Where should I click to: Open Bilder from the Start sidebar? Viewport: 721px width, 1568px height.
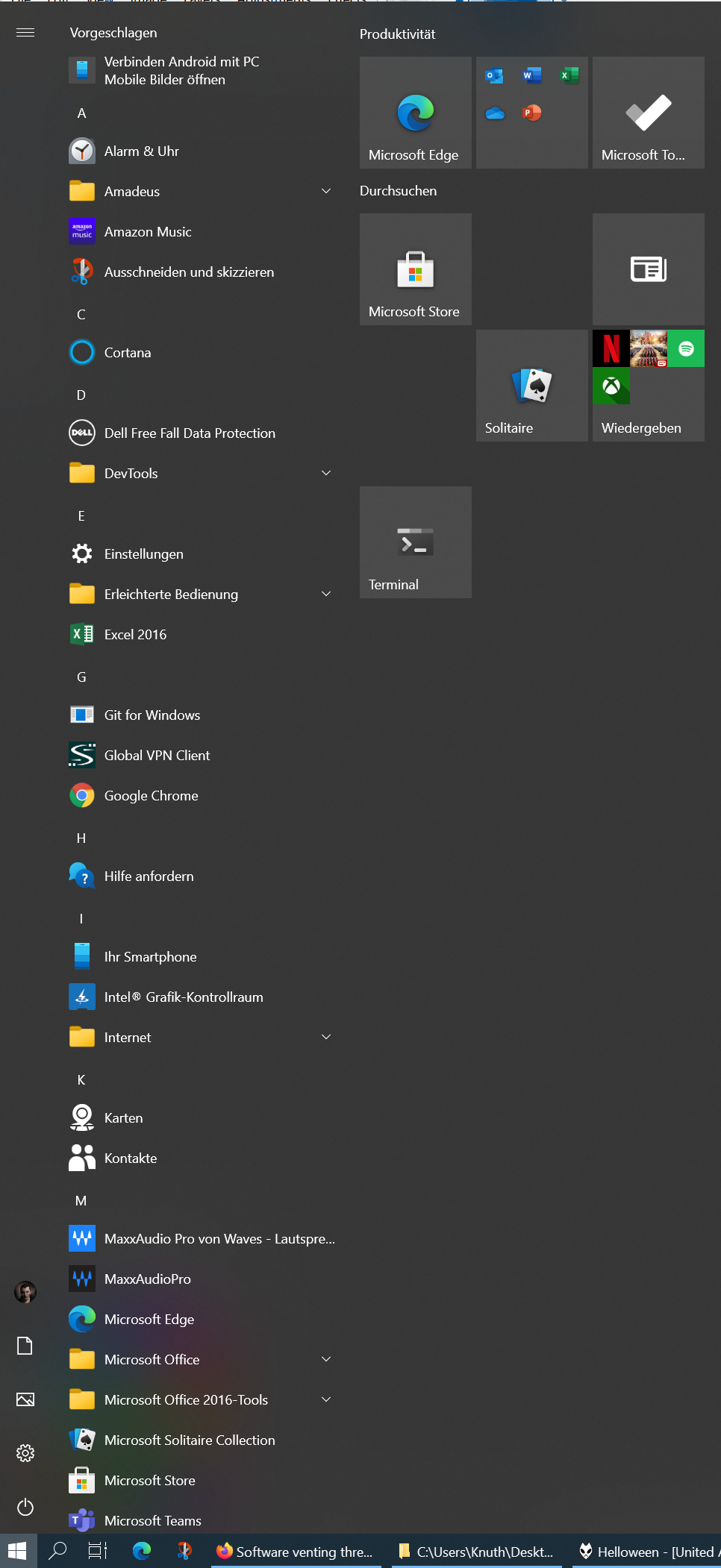coord(25,1399)
